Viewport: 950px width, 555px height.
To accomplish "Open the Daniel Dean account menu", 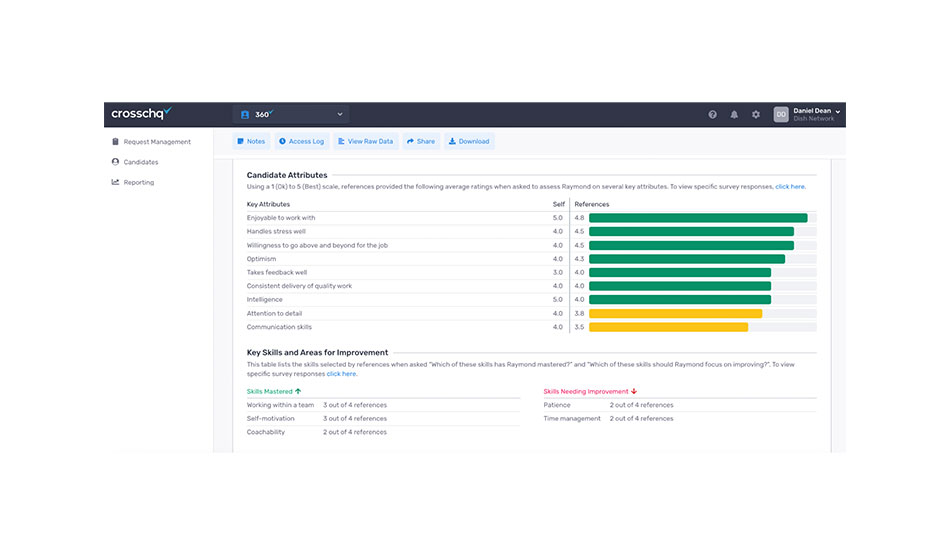I will tap(817, 114).
